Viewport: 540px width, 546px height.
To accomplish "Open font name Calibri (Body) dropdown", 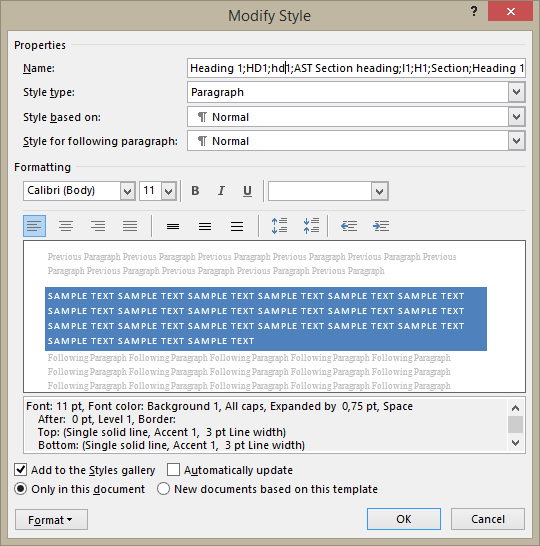I will pos(127,191).
